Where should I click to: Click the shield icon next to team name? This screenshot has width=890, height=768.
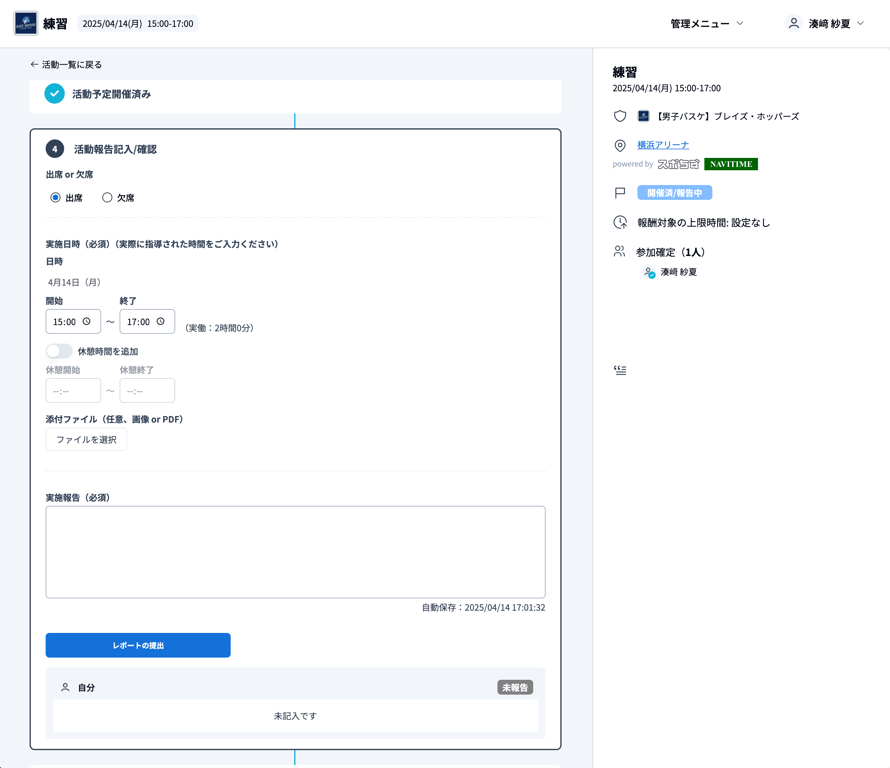coord(620,116)
